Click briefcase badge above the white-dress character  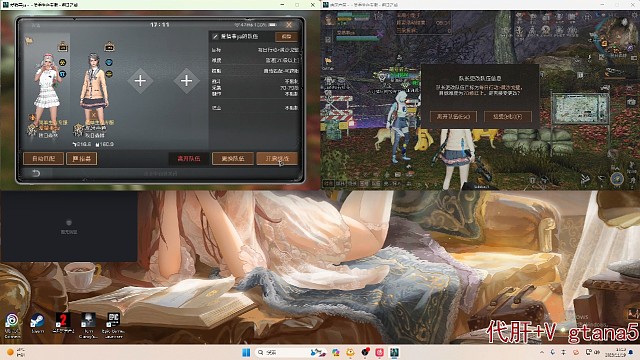tap(63, 47)
